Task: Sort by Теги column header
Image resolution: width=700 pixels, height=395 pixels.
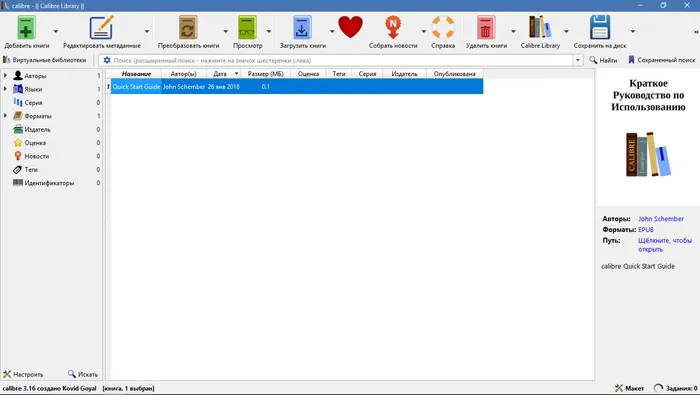Action: coord(339,74)
